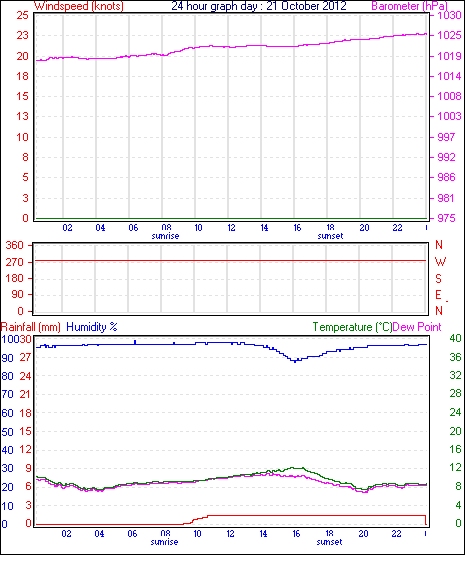The height and width of the screenshot is (563, 465).
Task: Click the sunrise marker on bottom graph
Action: (164, 542)
